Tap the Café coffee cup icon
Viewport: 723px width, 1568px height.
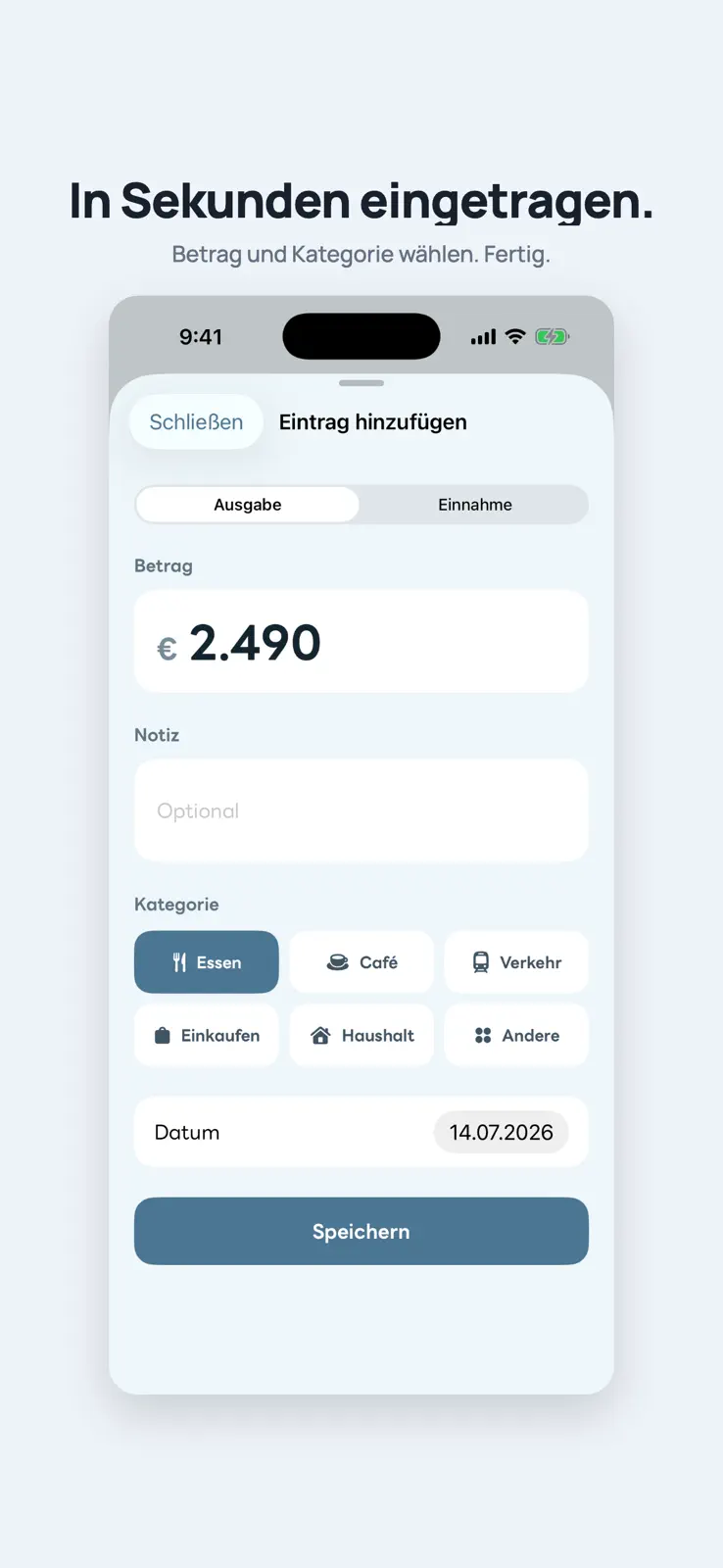click(338, 962)
